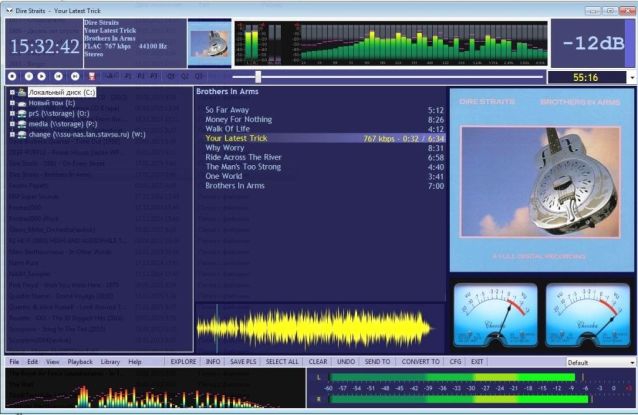Click the P3 toolbar button
This screenshot has height=415, width=638.
coord(154,76)
